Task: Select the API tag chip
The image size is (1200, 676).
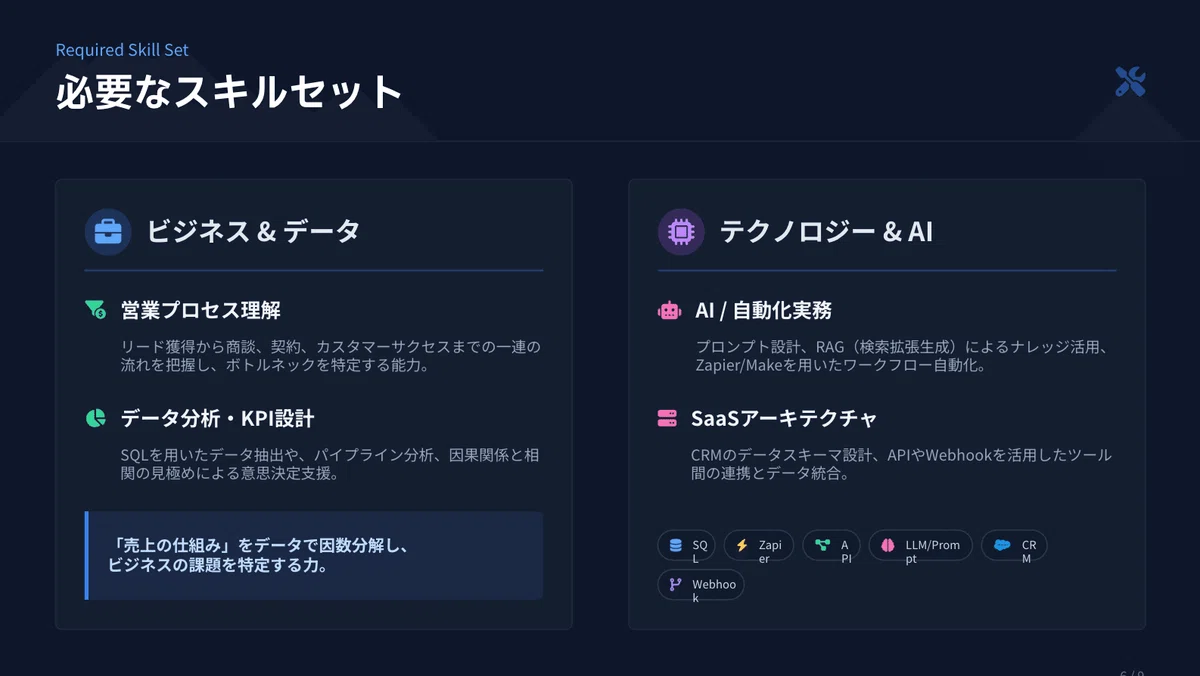Action: 832,545
